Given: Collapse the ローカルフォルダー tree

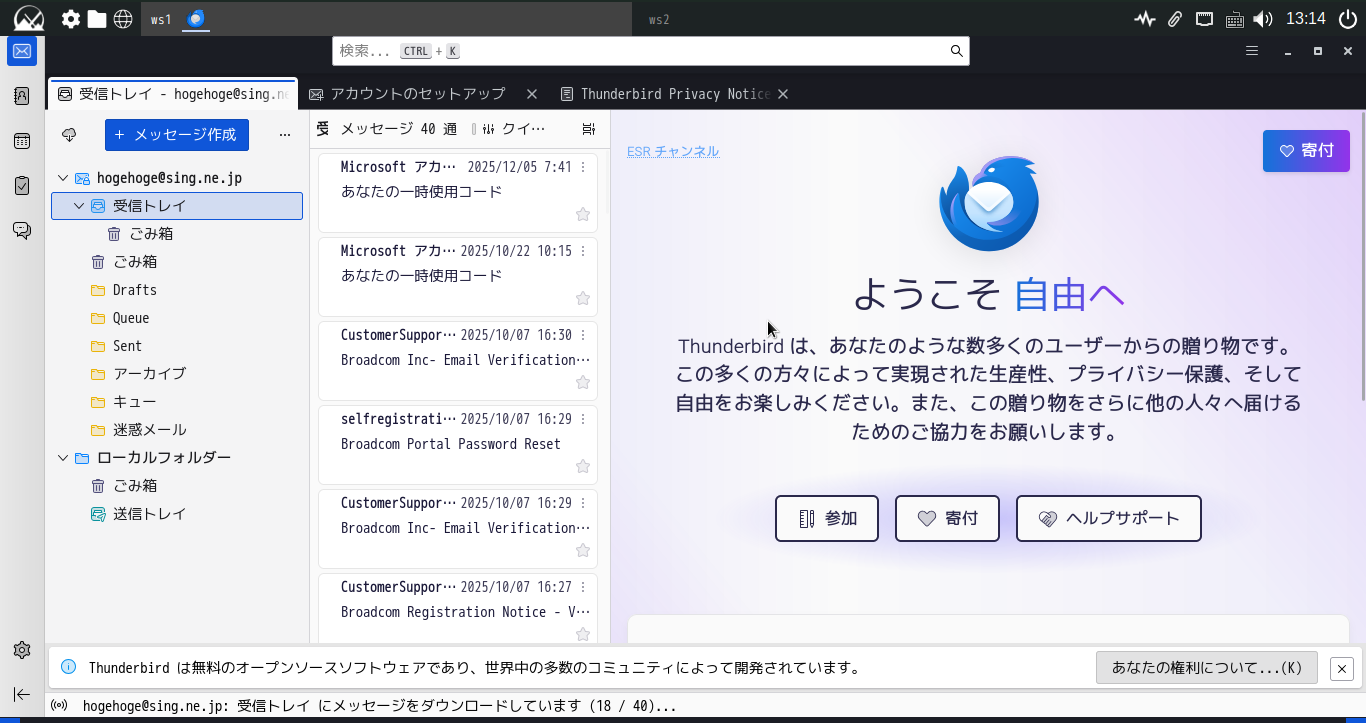Looking at the screenshot, I should (63, 458).
